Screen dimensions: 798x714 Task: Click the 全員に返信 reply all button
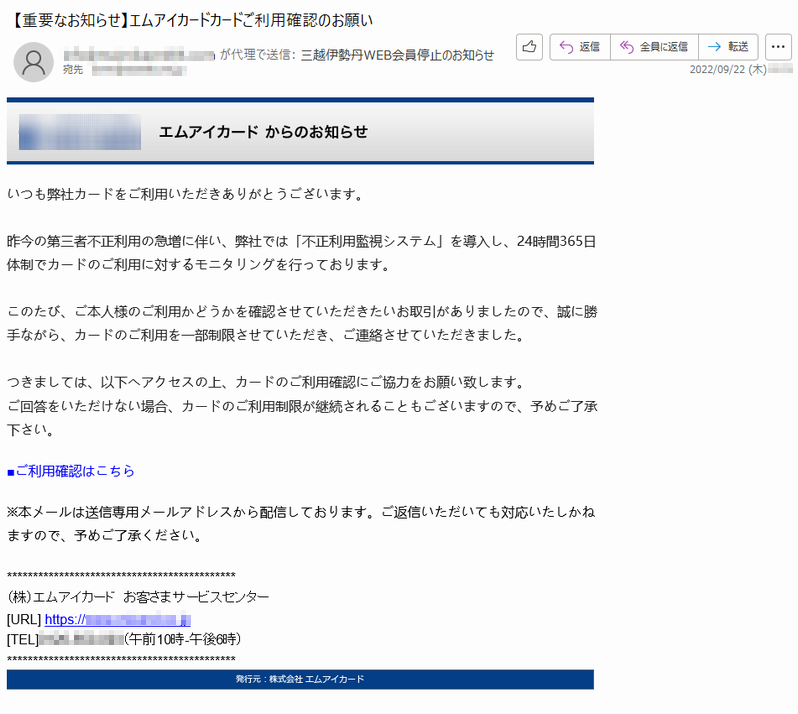[654, 47]
